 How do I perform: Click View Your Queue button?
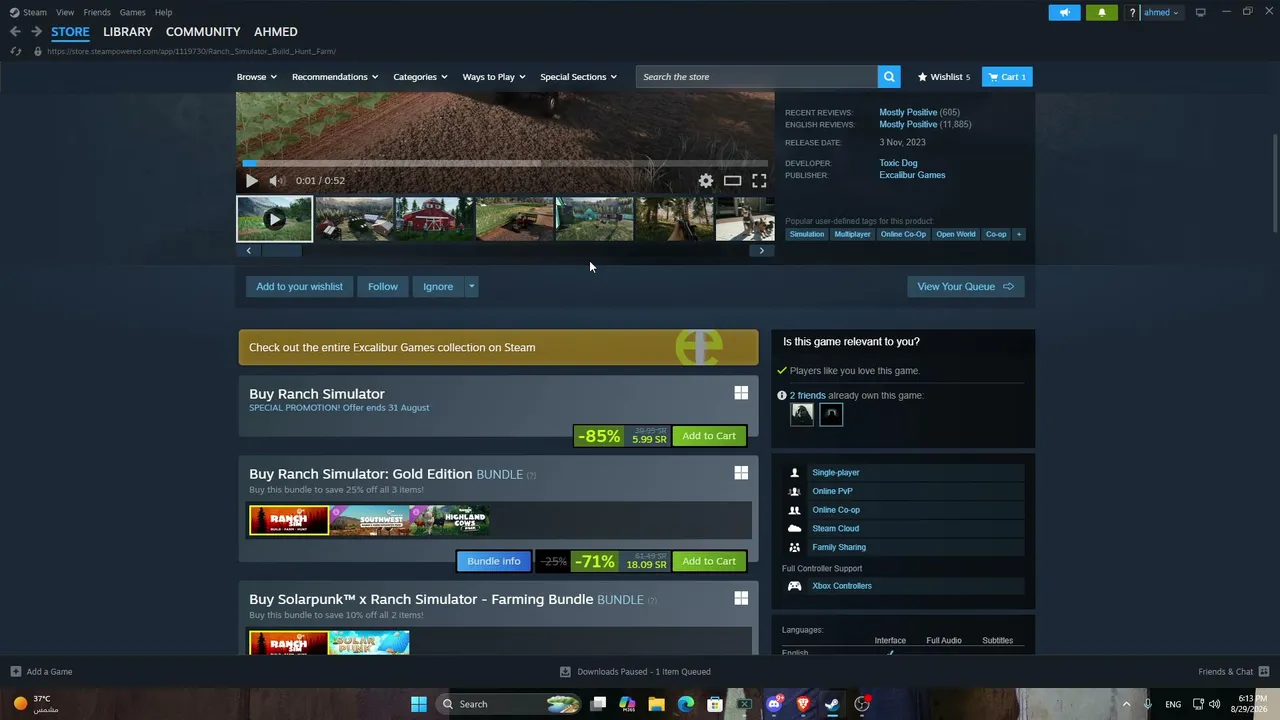tap(965, 287)
